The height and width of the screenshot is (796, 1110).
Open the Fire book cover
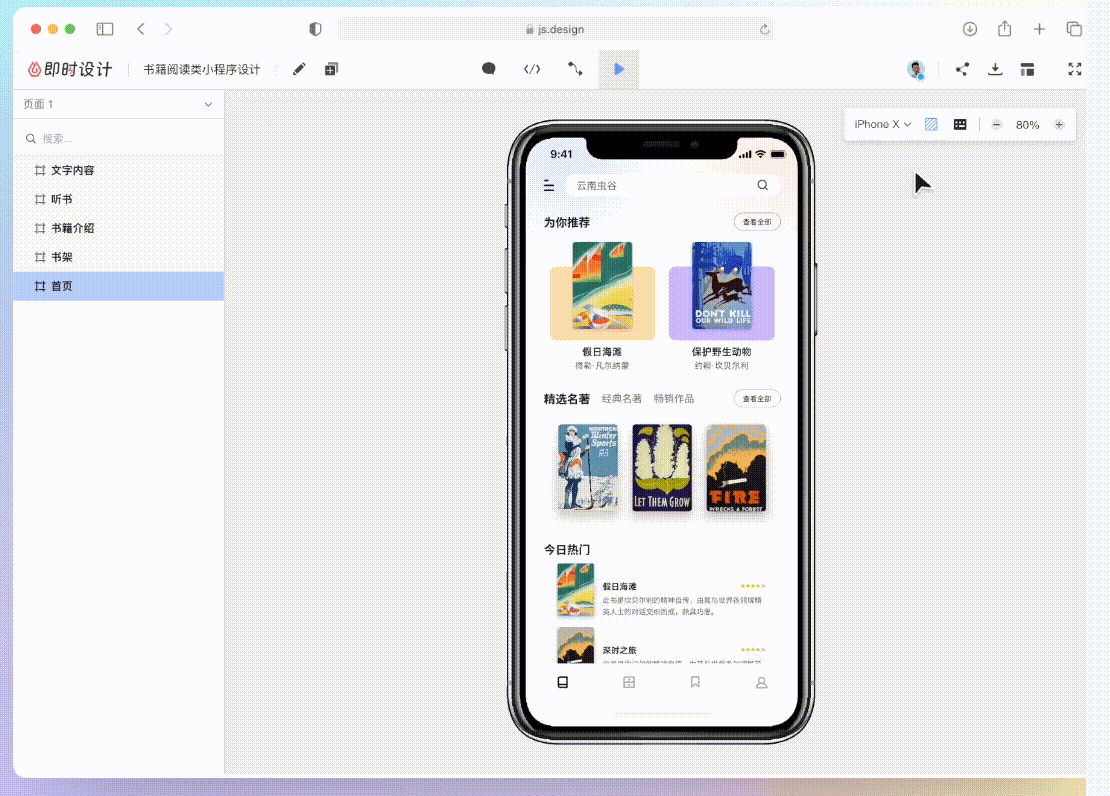tap(736, 467)
